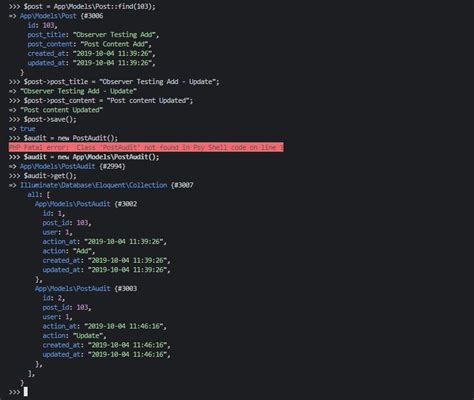
Task: Click the "all: [" line
Action: (39, 194)
